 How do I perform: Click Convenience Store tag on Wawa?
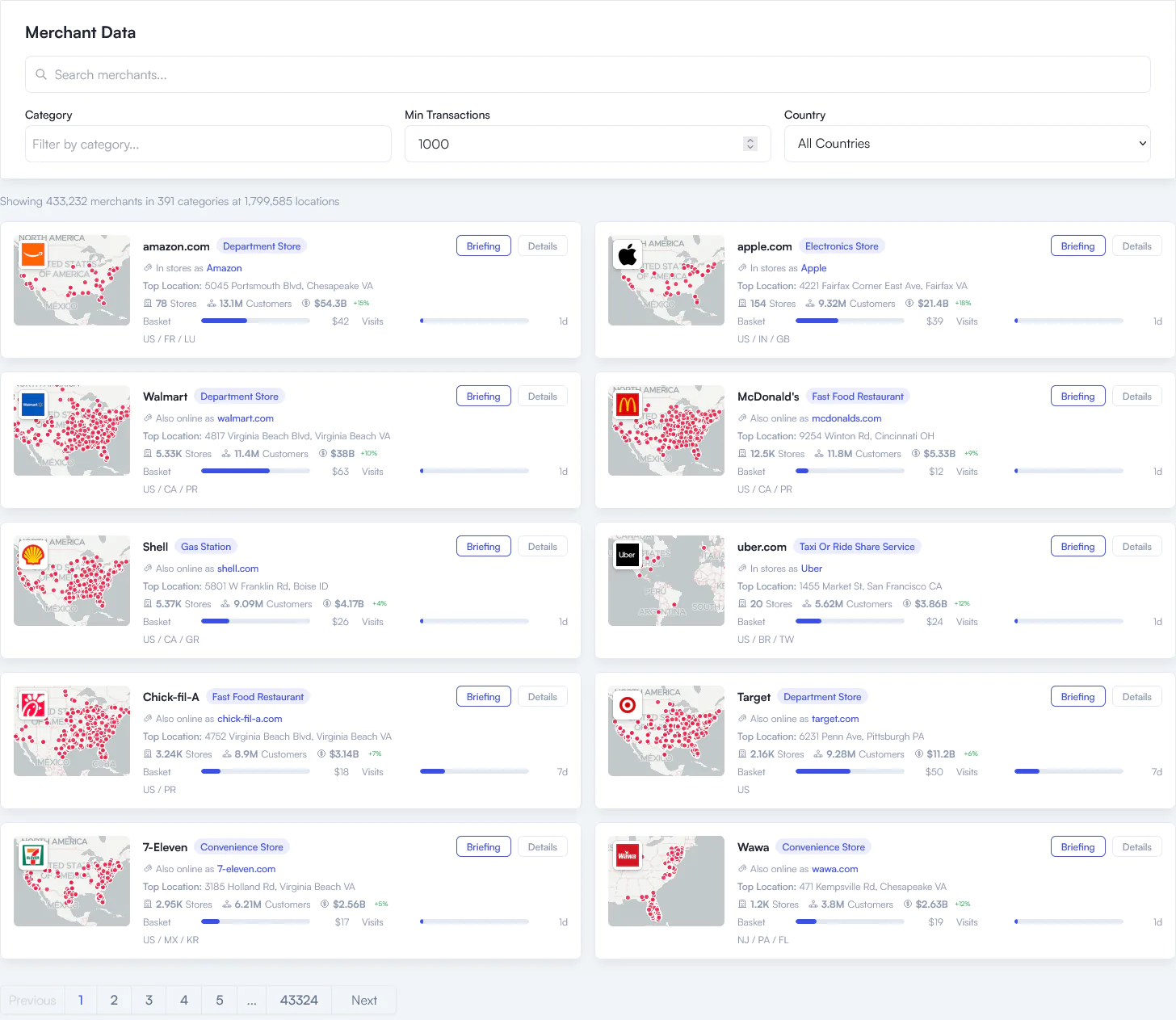(823, 847)
